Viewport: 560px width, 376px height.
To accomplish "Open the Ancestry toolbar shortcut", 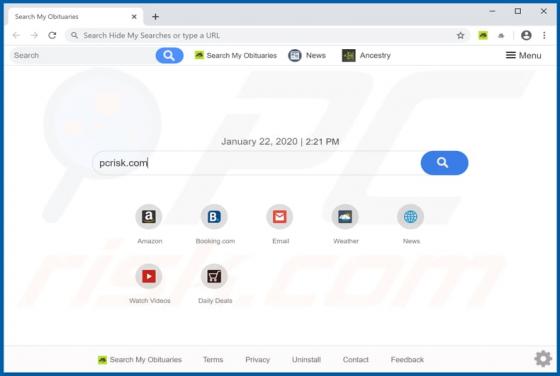I will (x=366, y=55).
